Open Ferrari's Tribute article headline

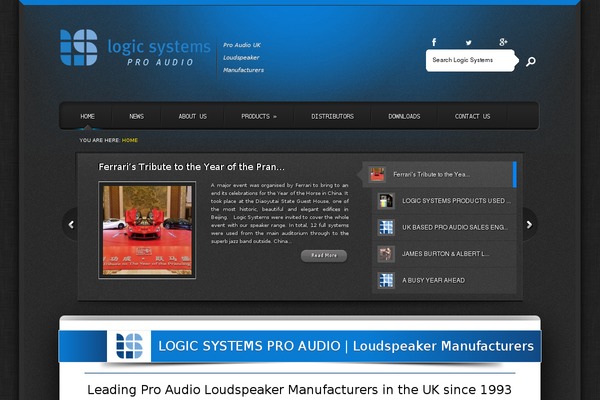point(191,167)
